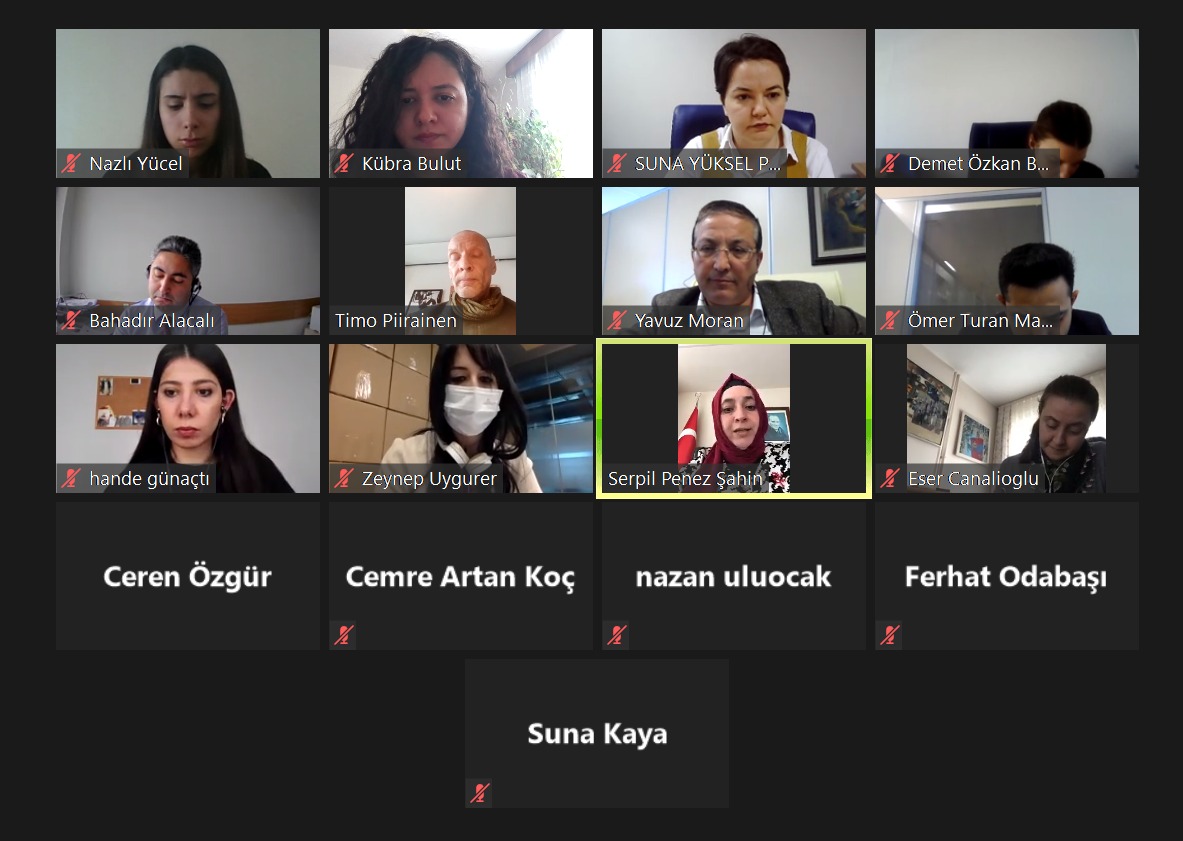Viewport: 1183px width, 841px height.
Task: Select active speaker Serpil Penez Şahin's video
Action: 733,419
